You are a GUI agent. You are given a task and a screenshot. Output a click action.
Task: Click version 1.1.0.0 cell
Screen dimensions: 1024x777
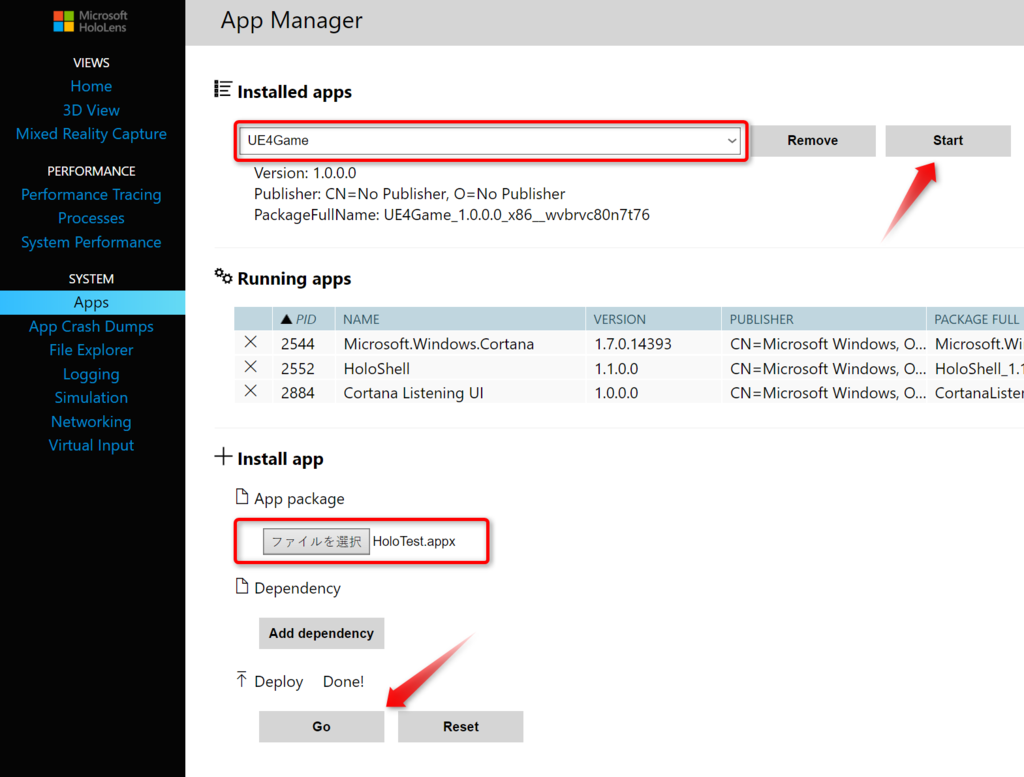pyautogui.click(x=616, y=369)
